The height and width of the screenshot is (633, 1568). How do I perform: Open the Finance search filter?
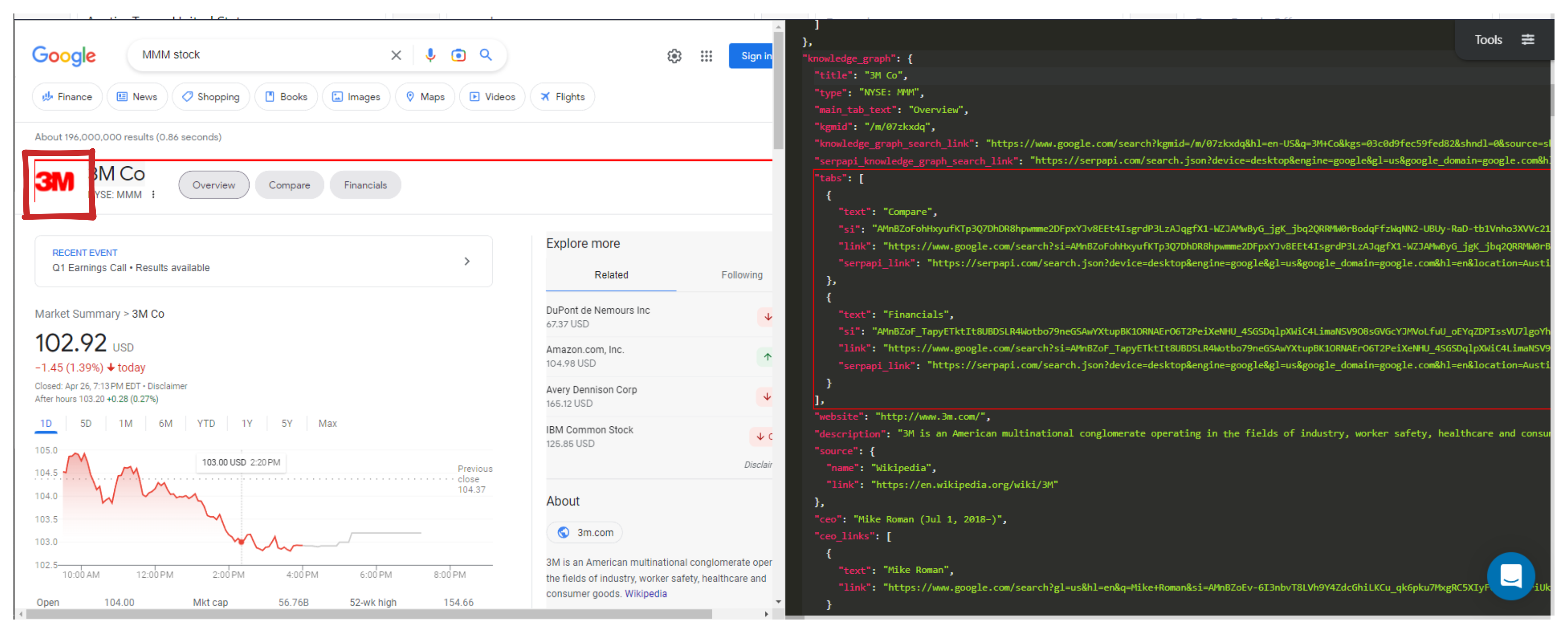tap(67, 97)
